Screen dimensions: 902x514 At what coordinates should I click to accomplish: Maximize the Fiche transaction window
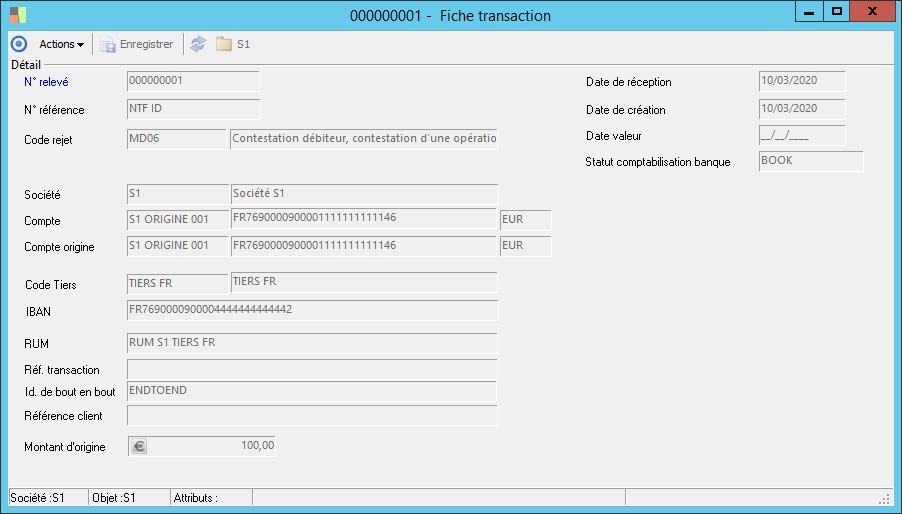(x=836, y=11)
